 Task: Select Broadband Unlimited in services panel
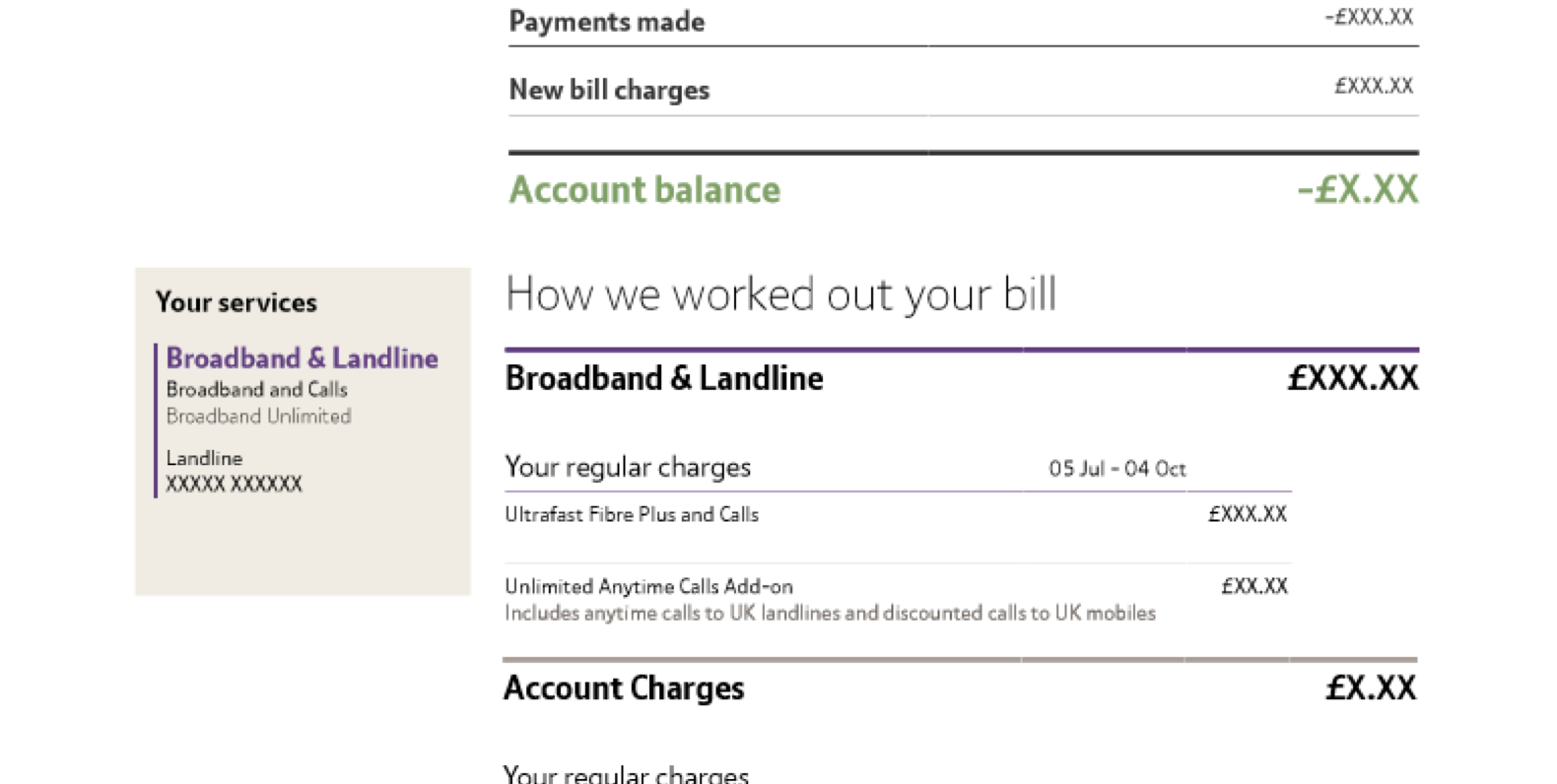(x=258, y=416)
